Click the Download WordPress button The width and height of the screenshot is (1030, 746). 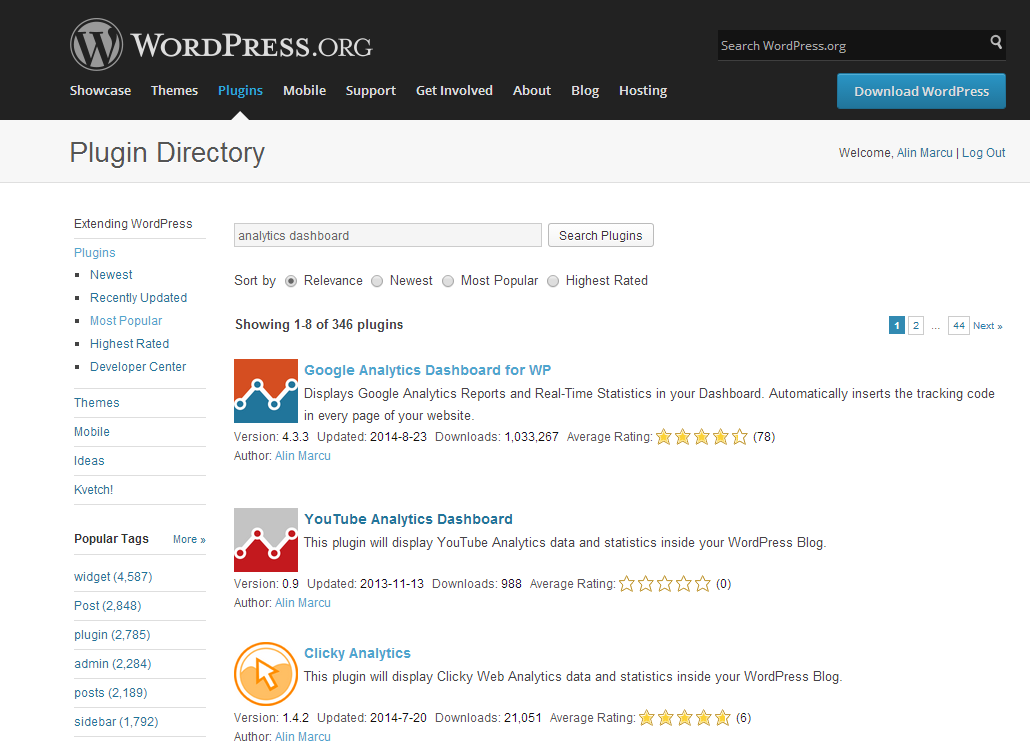pos(920,90)
